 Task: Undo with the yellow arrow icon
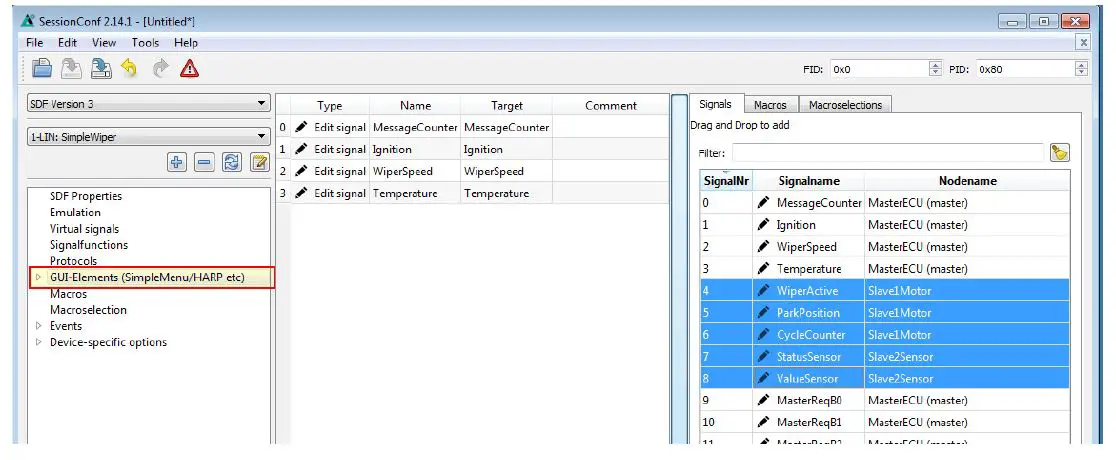(130, 68)
